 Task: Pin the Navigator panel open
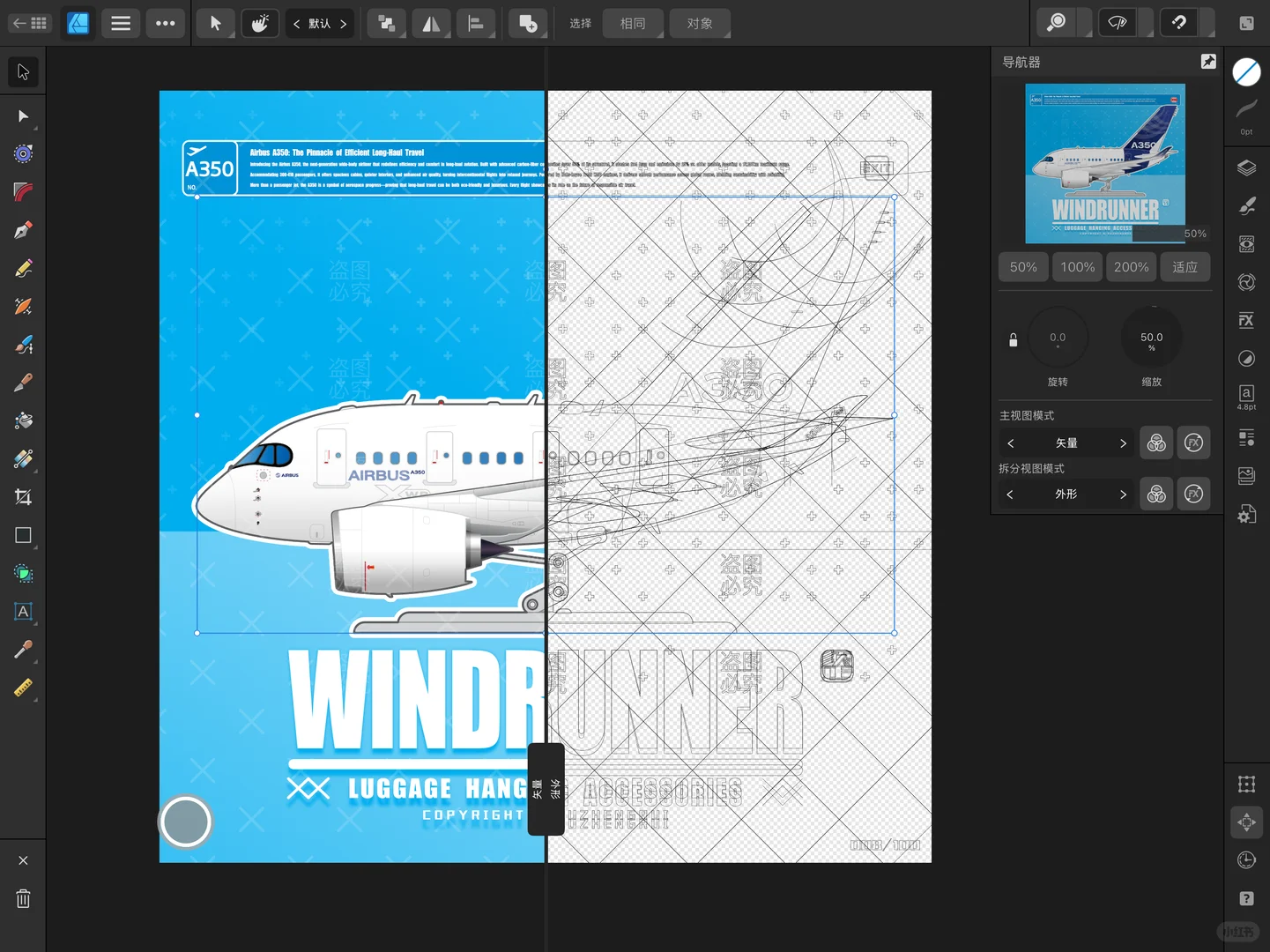point(1208,61)
